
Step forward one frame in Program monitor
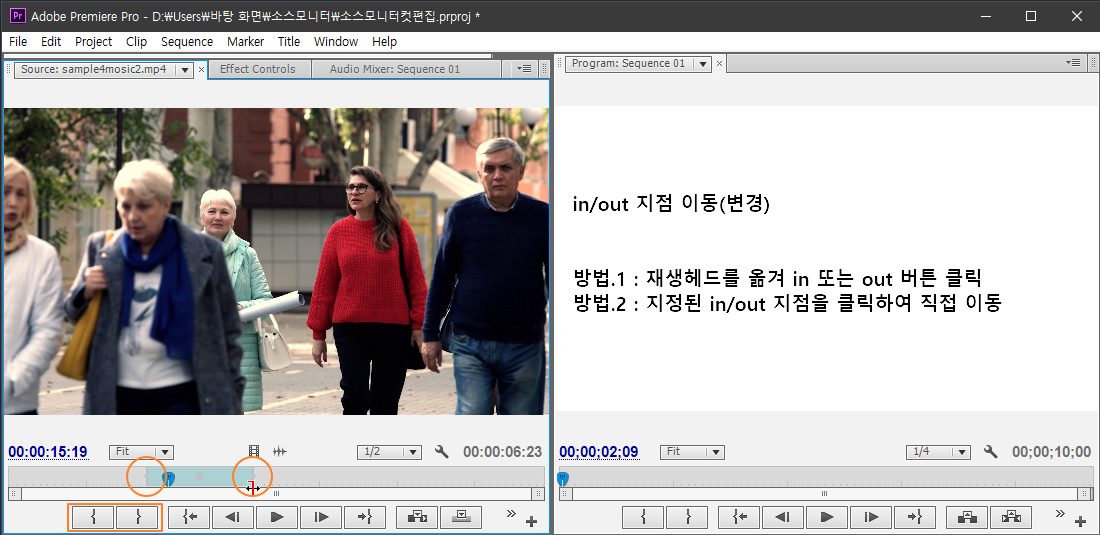tap(871, 517)
